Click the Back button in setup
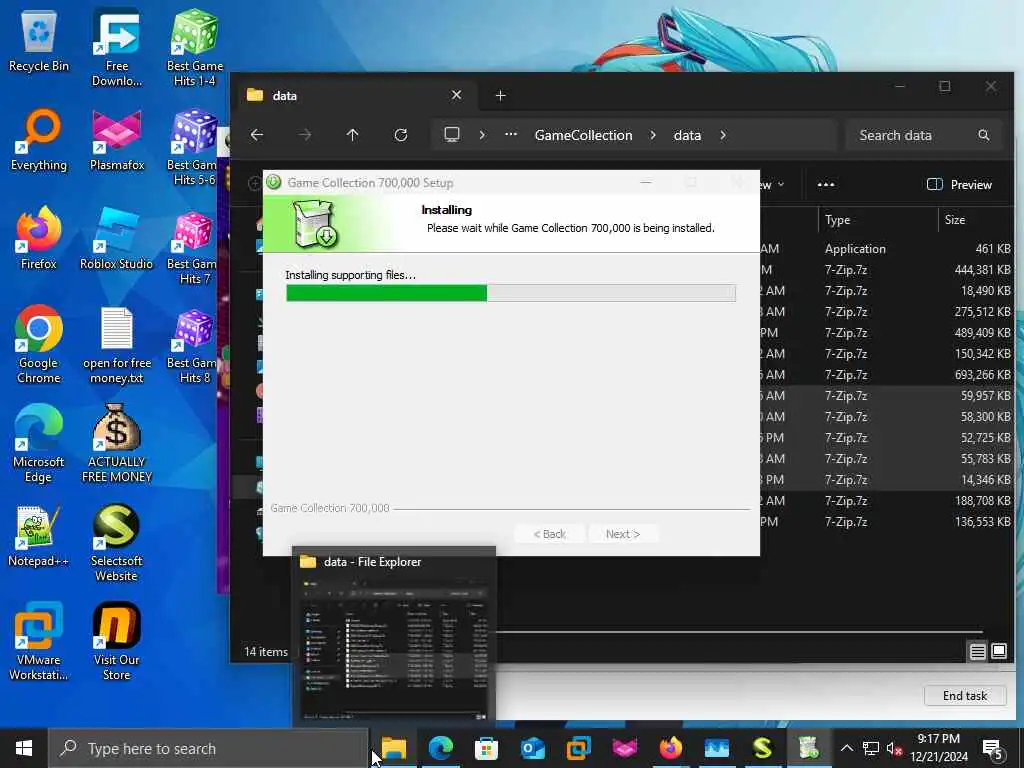This screenshot has height=768, width=1024. click(550, 534)
